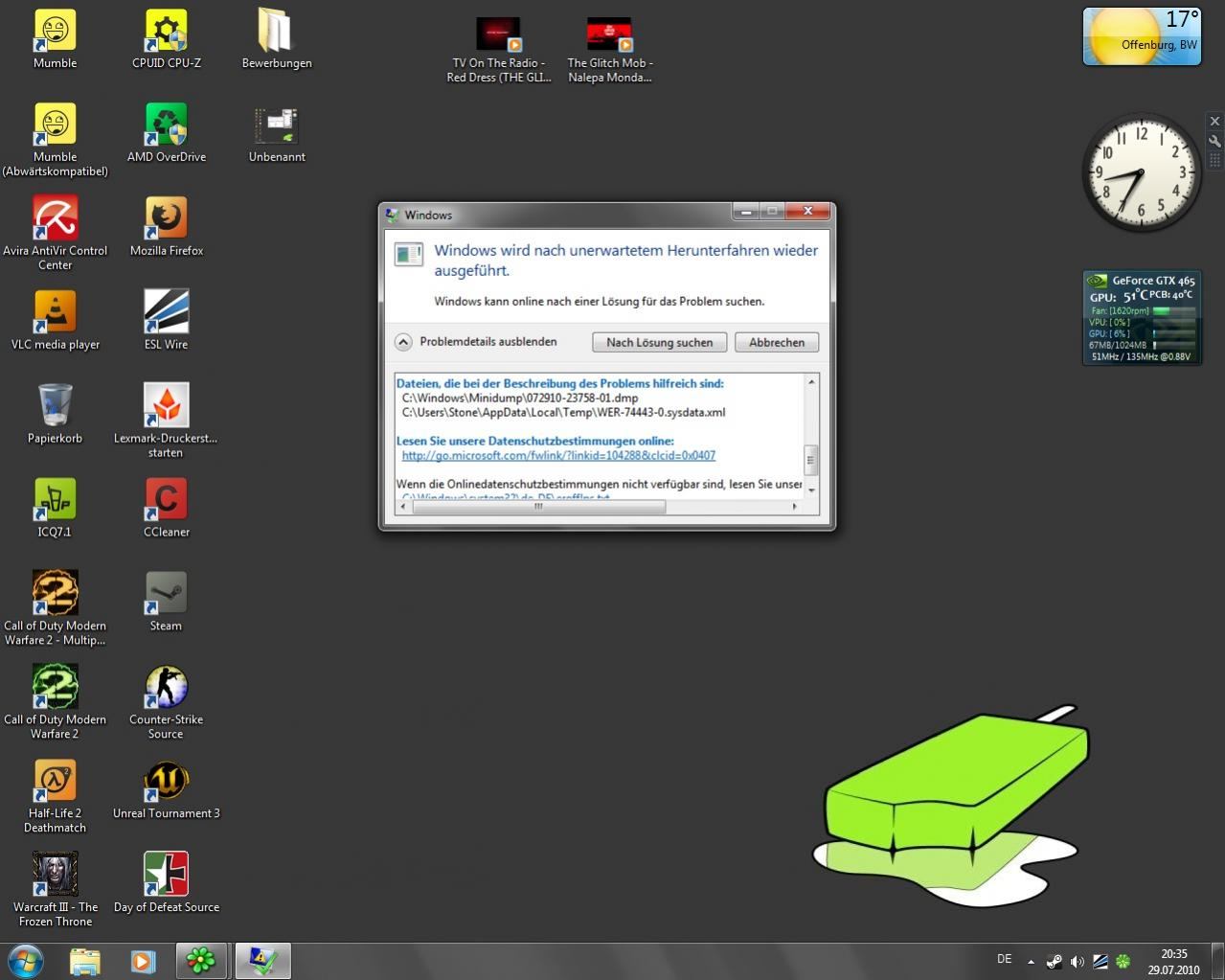1225x980 pixels.
Task: Open Avira AntiVir Control Center
Action: [55, 234]
